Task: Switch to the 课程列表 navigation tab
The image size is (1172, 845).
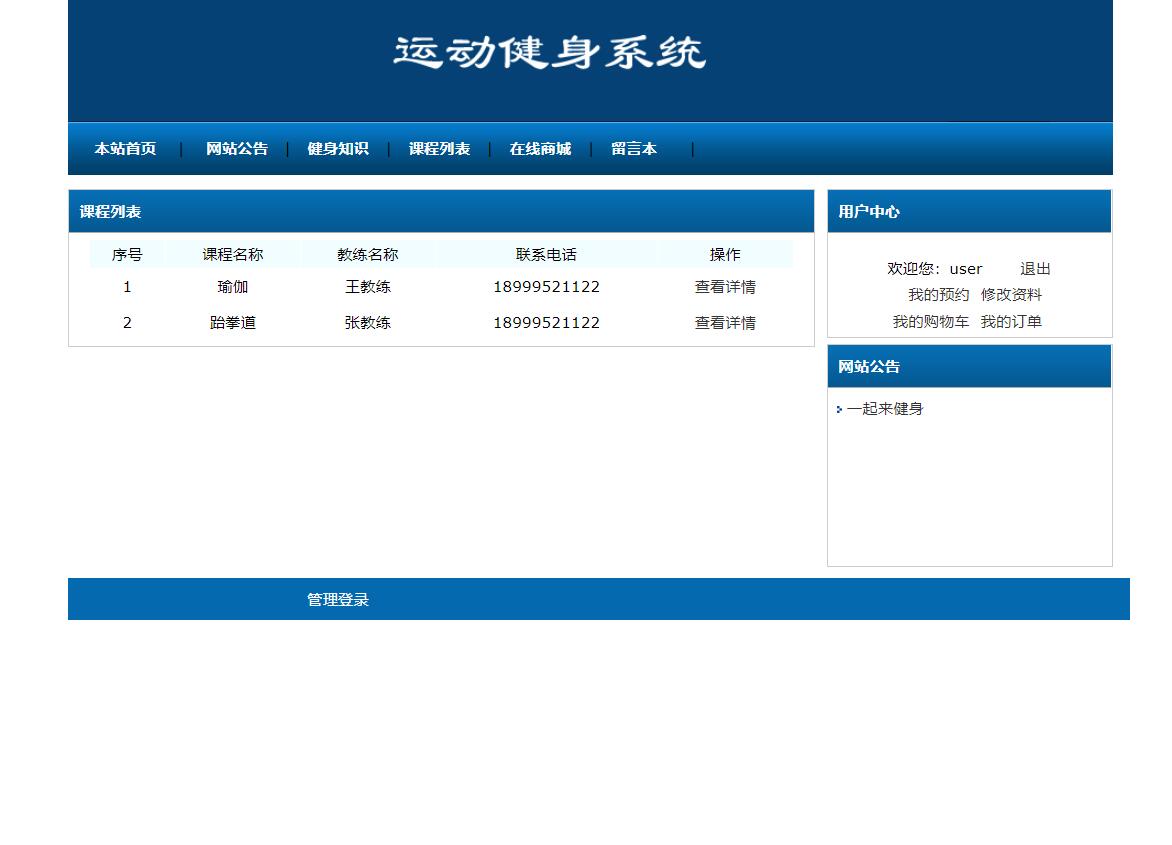Action: pyautogui.click(x=439, y=148)
